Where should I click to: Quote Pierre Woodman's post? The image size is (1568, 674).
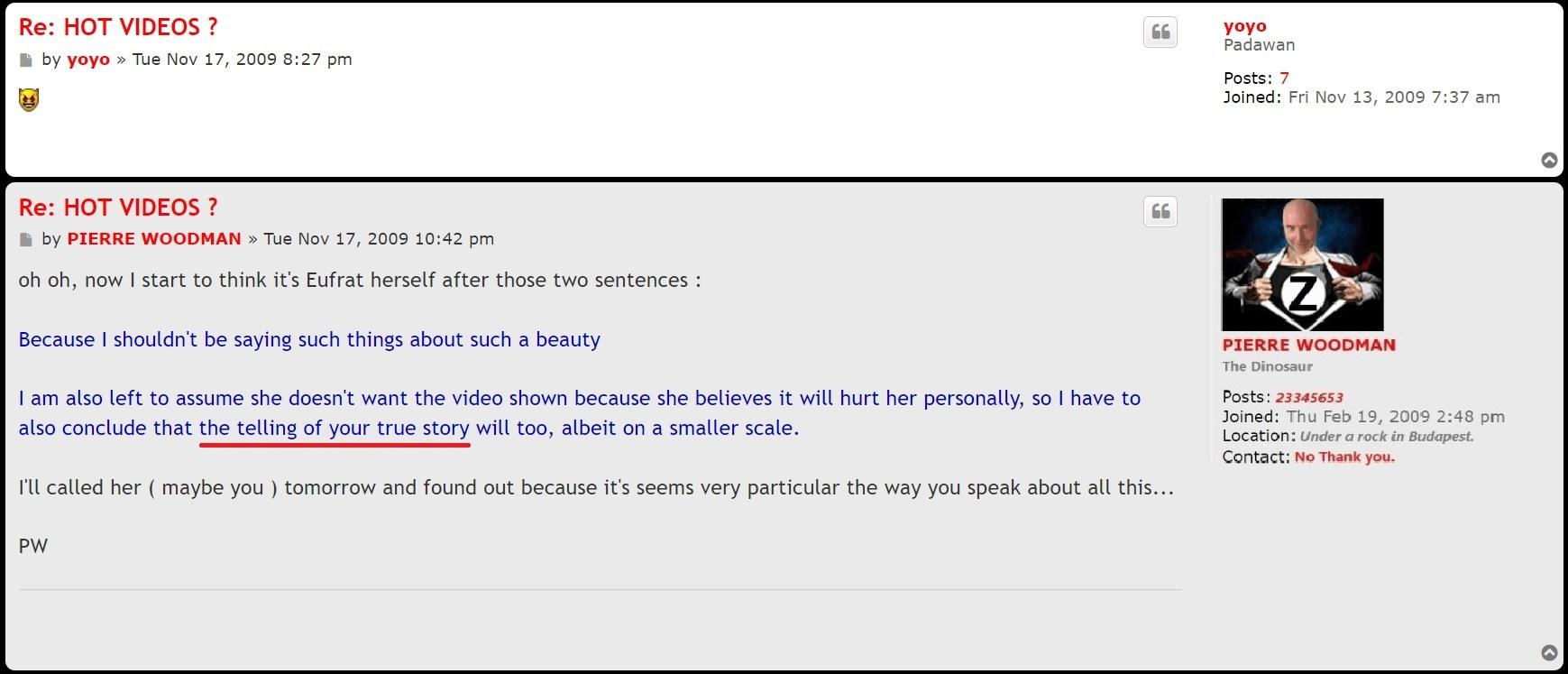coord(1160,212)
